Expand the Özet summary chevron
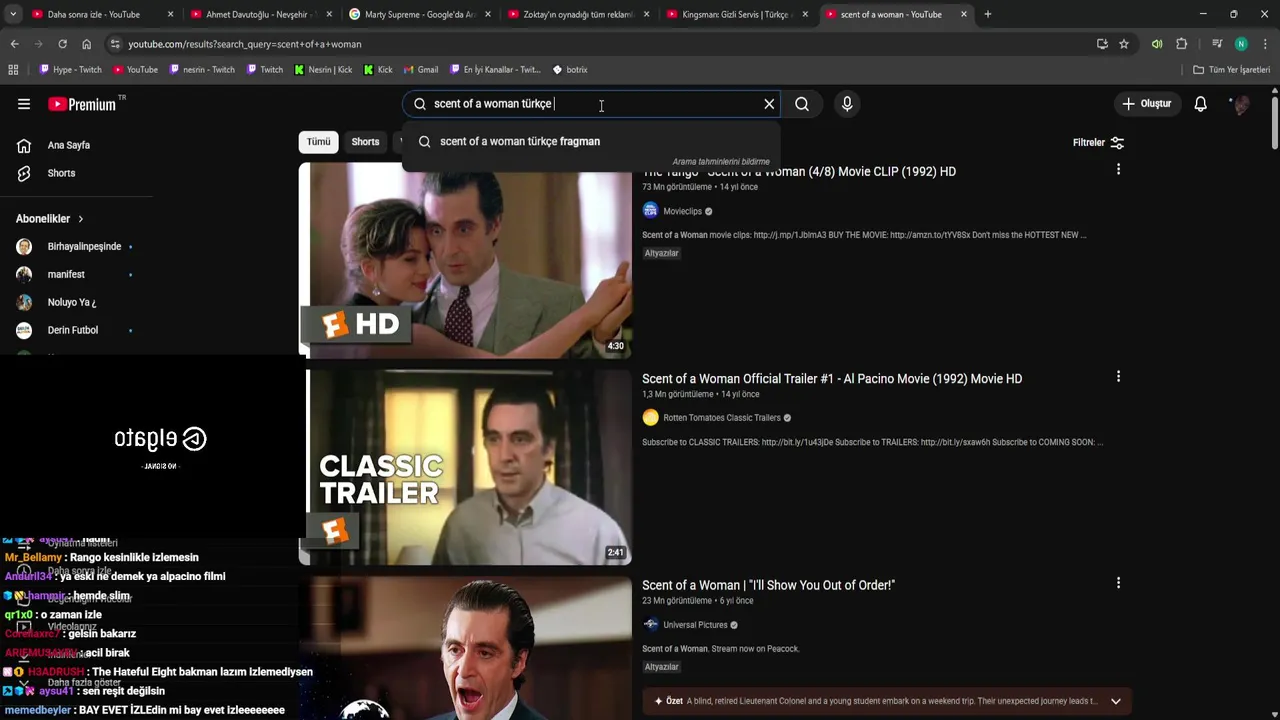1280x720 pixels. point(1115,701)
